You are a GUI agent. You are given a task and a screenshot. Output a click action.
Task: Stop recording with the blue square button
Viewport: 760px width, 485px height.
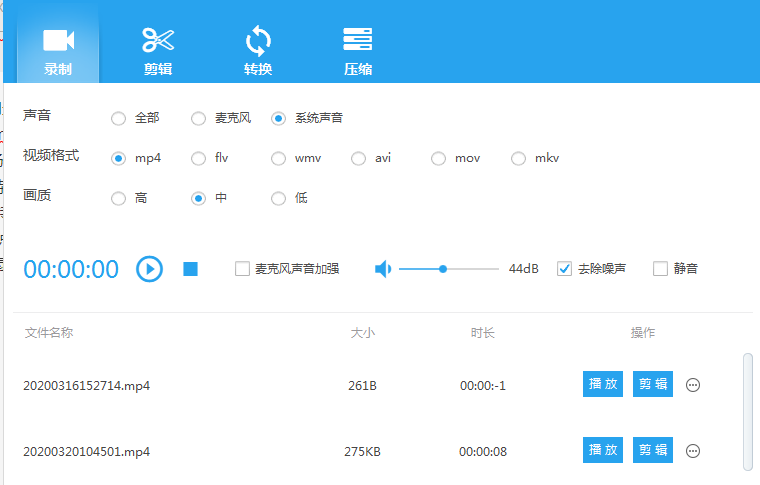point(190,269)
